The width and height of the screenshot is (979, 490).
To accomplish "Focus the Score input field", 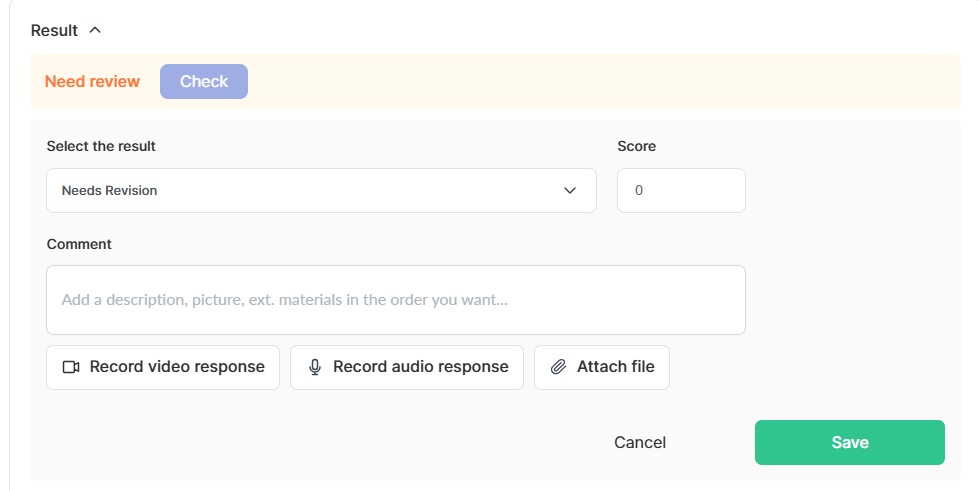I will [680, 190].
